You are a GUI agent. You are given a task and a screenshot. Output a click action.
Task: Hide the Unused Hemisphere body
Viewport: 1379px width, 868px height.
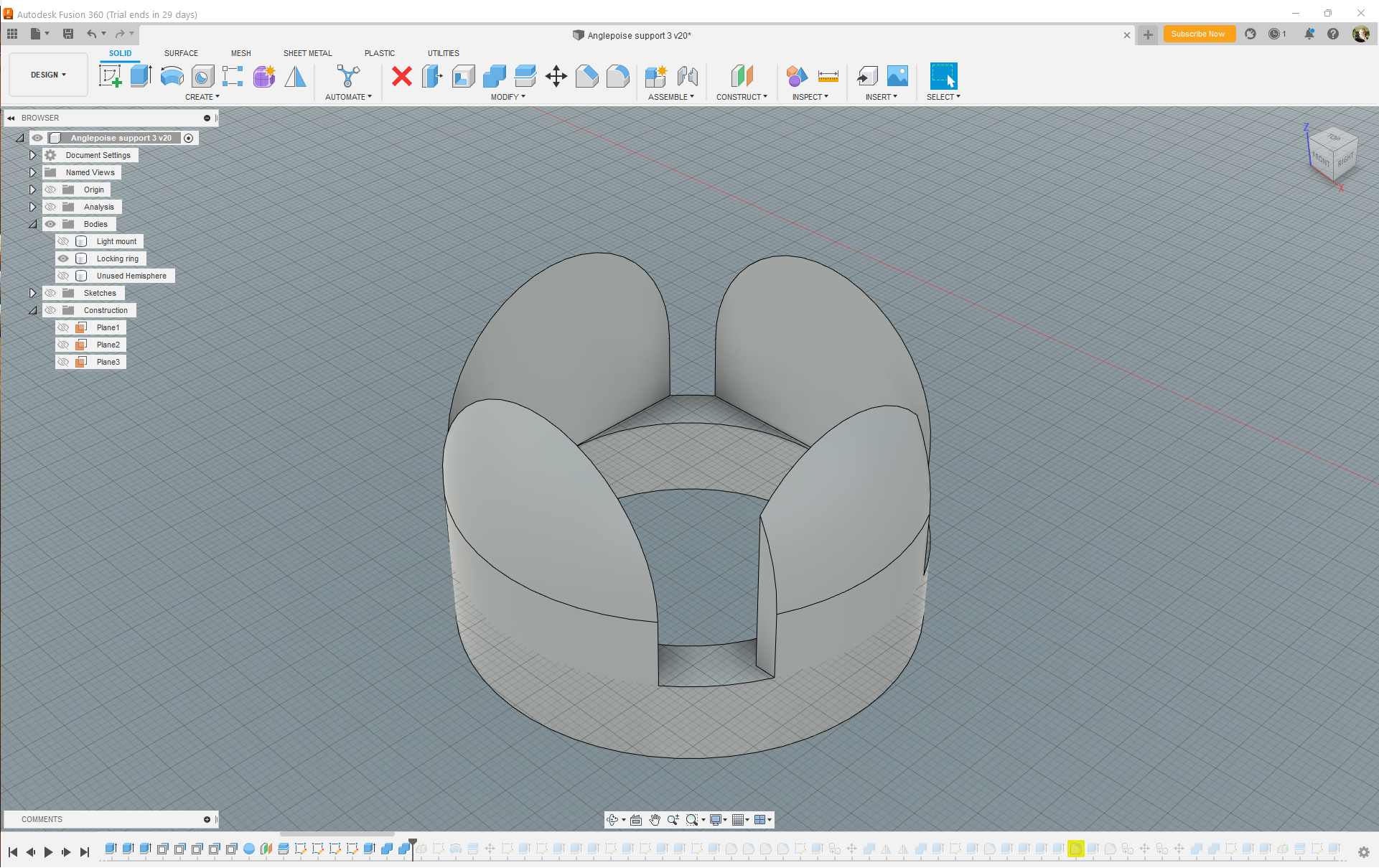(62, 275)
